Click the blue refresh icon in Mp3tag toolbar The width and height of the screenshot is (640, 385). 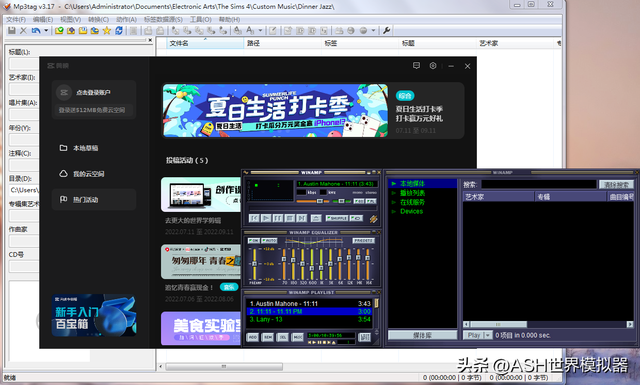click(x=119, y=31)
